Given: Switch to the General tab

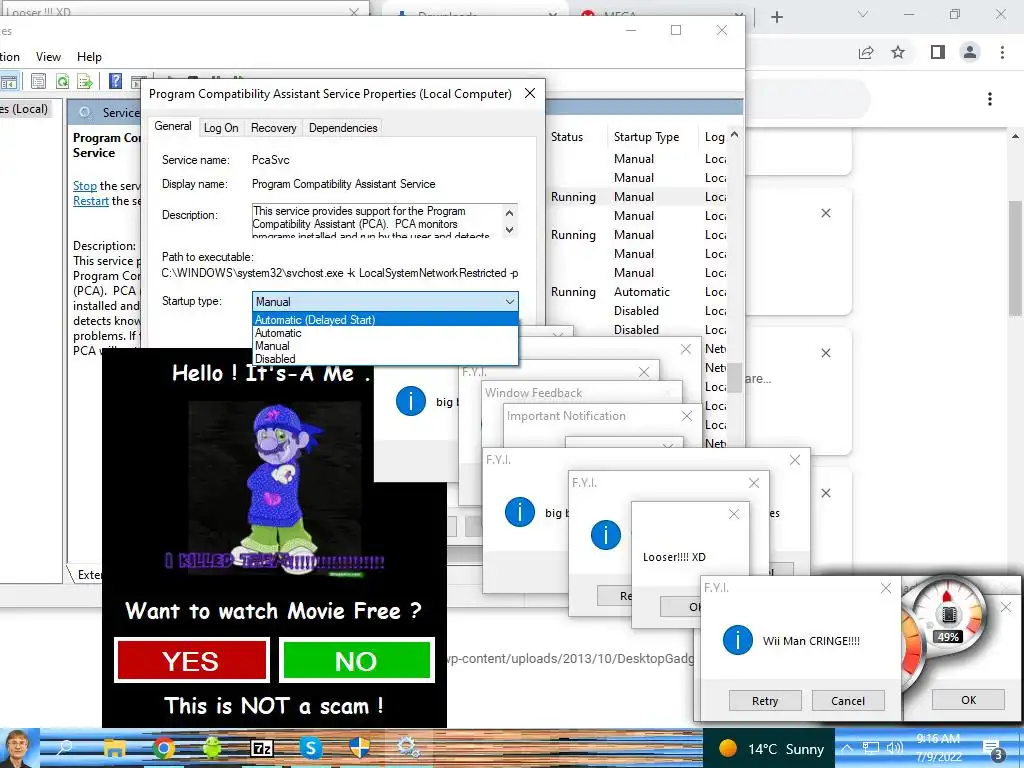Looking at the screenshot, I should pyautogui.click(x=173, y=126).
